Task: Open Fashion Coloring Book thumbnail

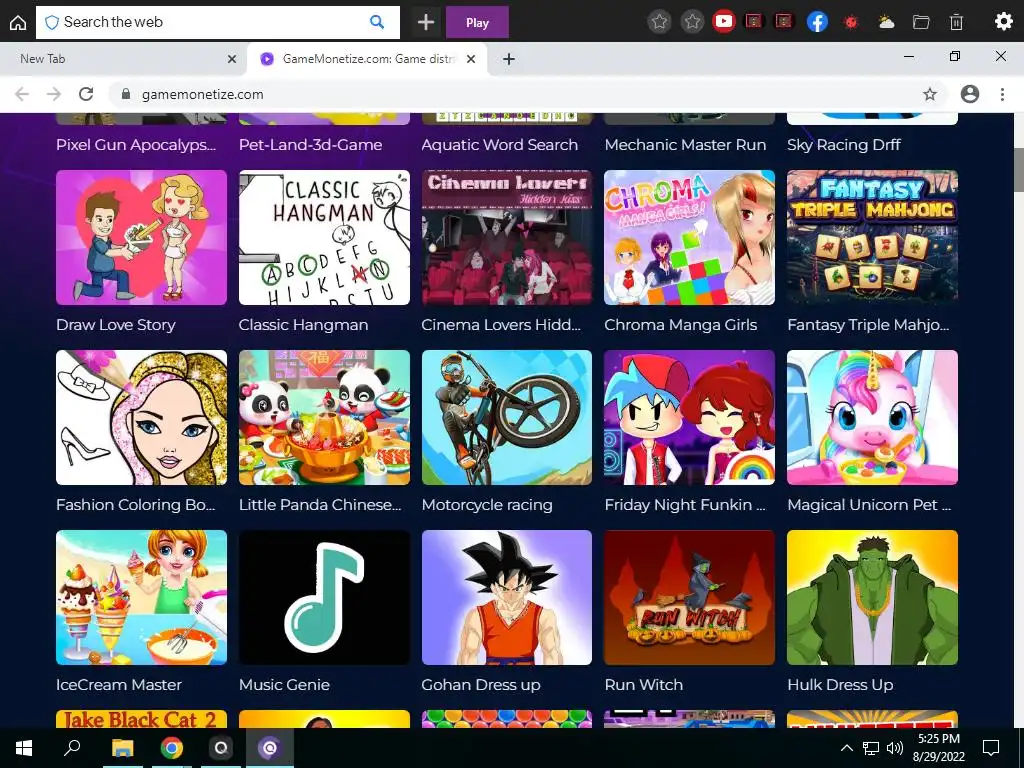Action: [142, 417]
